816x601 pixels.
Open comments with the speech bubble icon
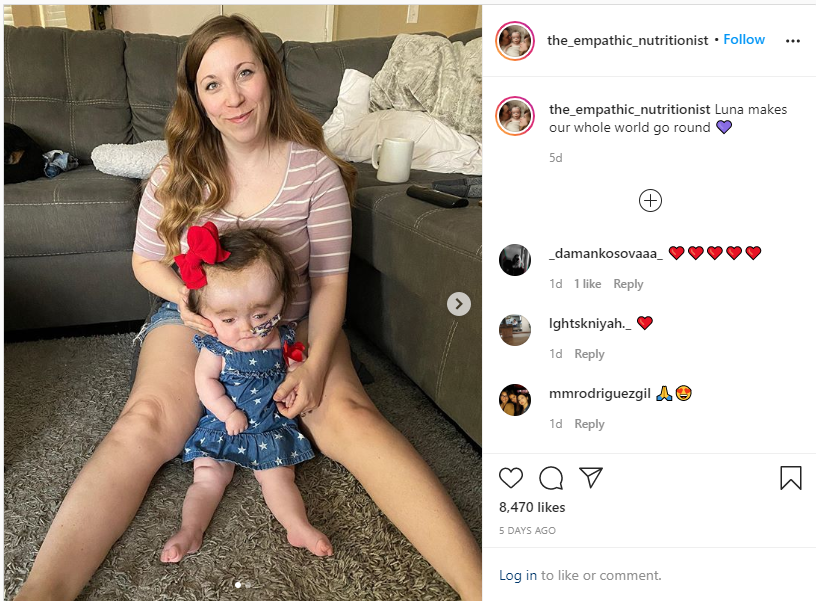click(x=551, y=478)
